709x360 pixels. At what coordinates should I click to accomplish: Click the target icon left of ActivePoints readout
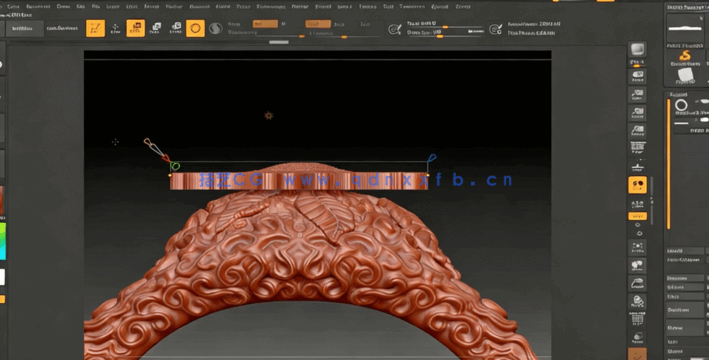(496, 29)
